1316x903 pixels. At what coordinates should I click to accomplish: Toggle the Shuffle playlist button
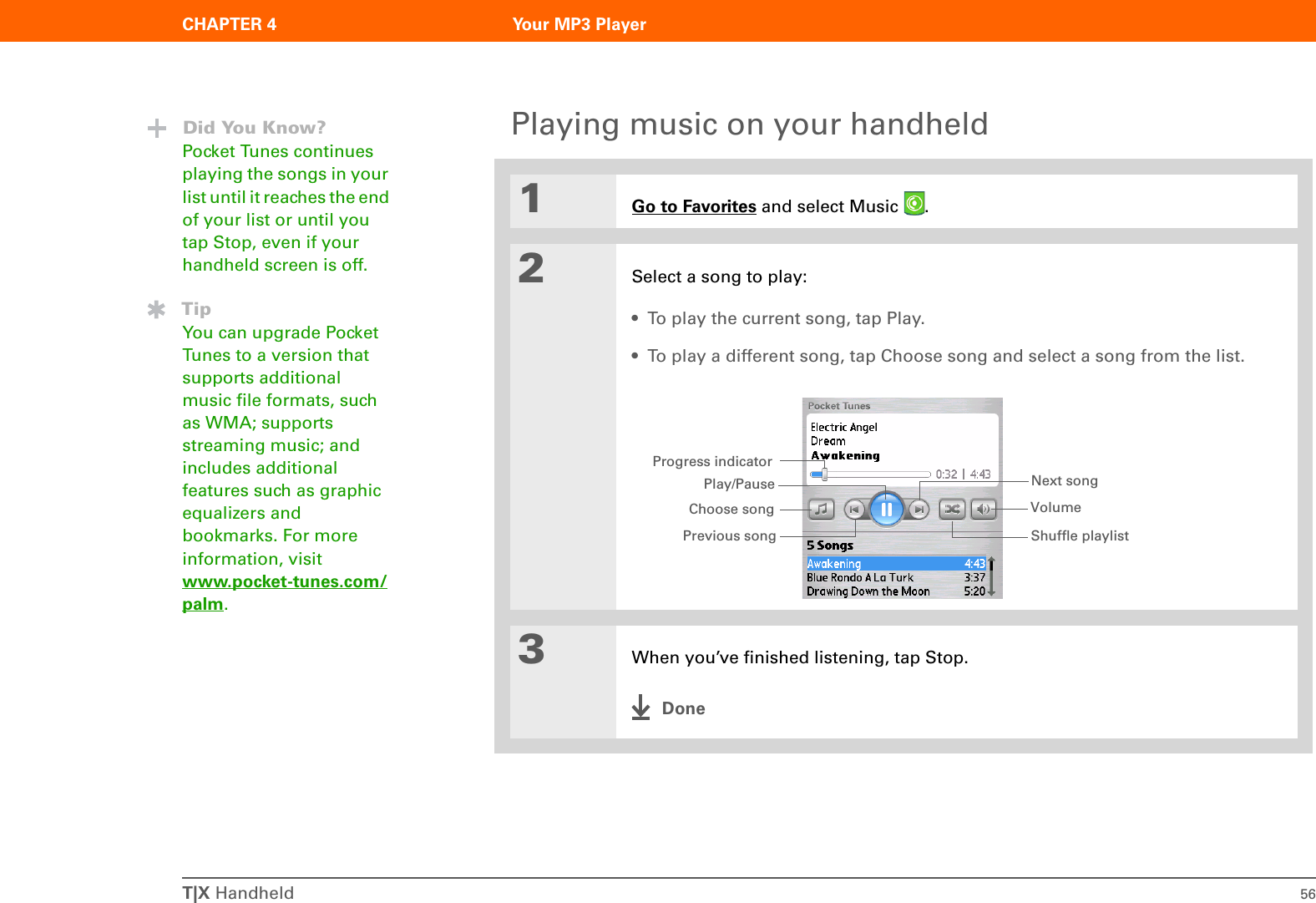(x=952, y=509)
